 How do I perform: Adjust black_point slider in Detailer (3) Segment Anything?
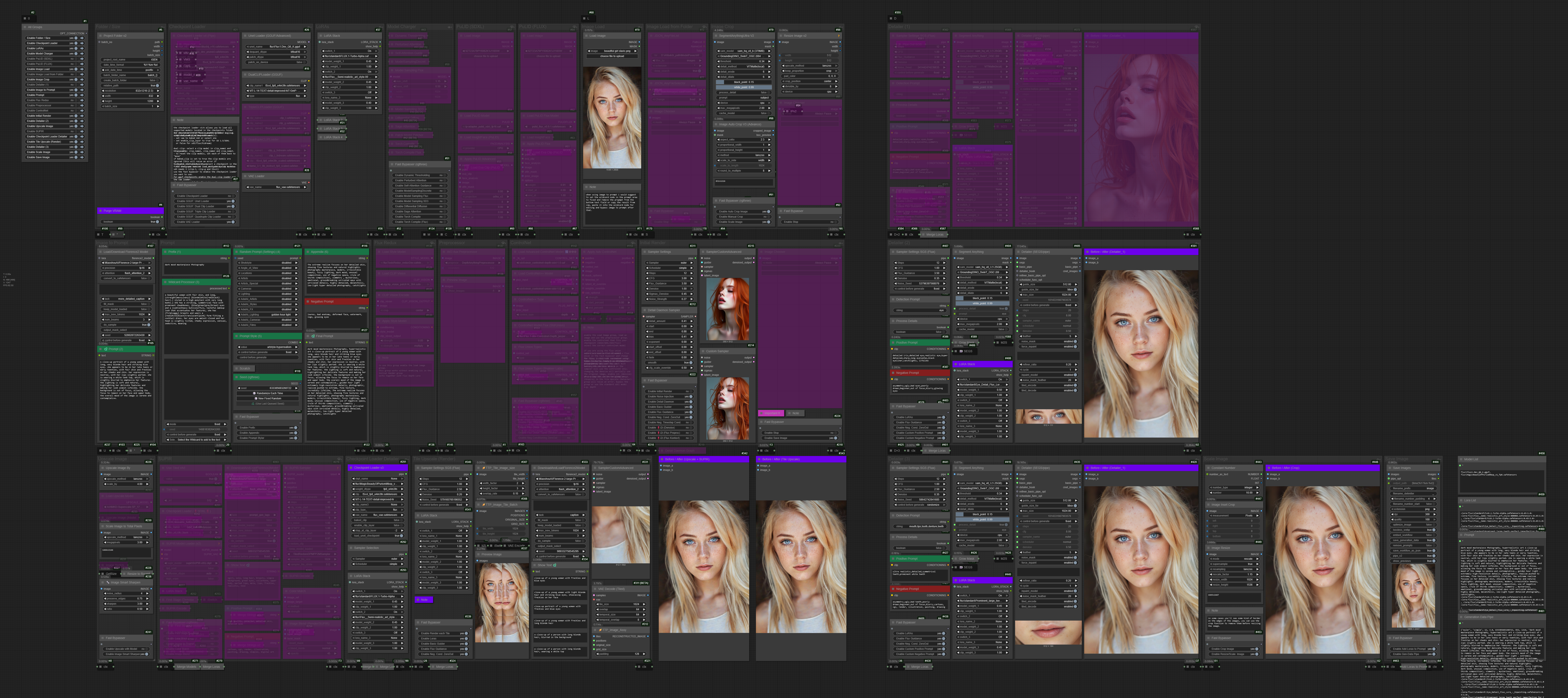coord(982,515)
